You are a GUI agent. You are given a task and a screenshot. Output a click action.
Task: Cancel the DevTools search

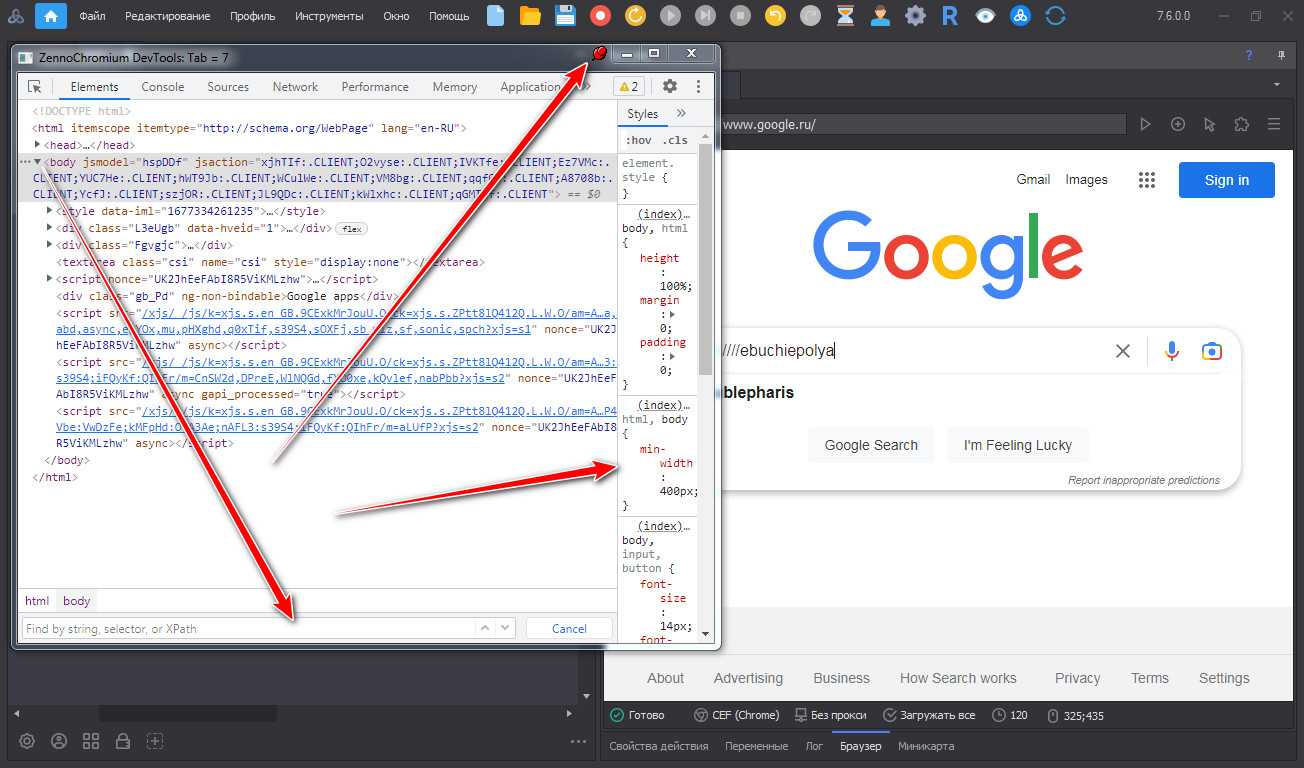tap(569, 629)
